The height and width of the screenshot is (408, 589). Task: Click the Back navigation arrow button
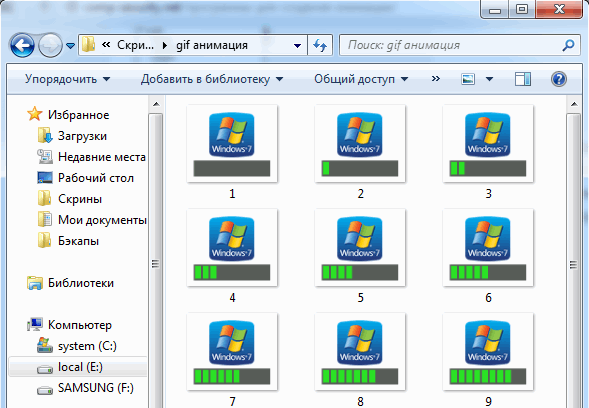click(22, 45)
